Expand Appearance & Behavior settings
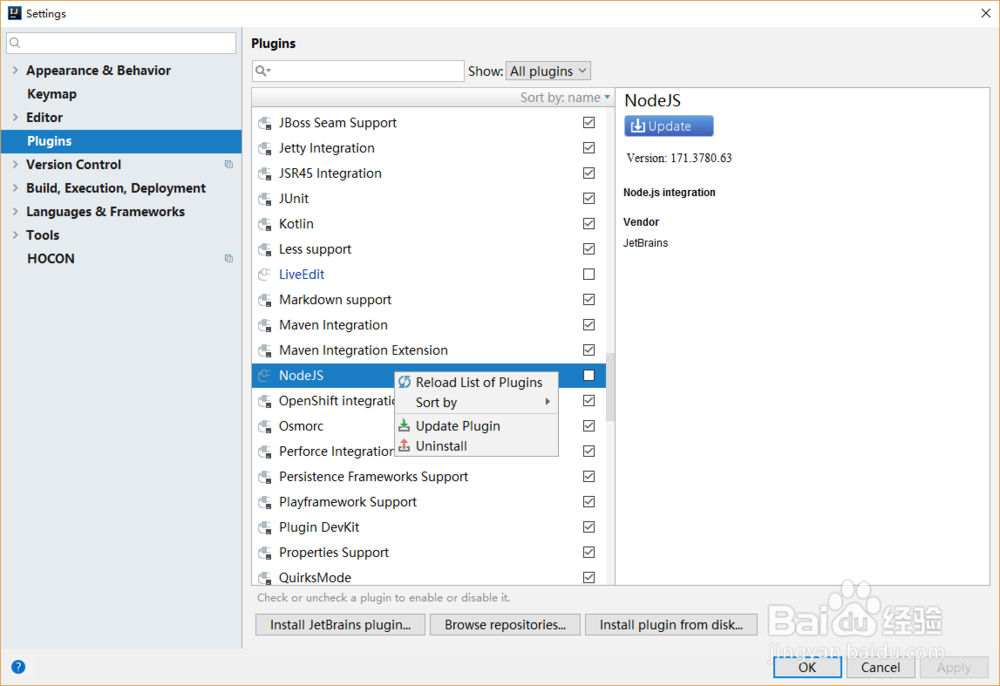The image size is (1000, 686). click(15, 70)
